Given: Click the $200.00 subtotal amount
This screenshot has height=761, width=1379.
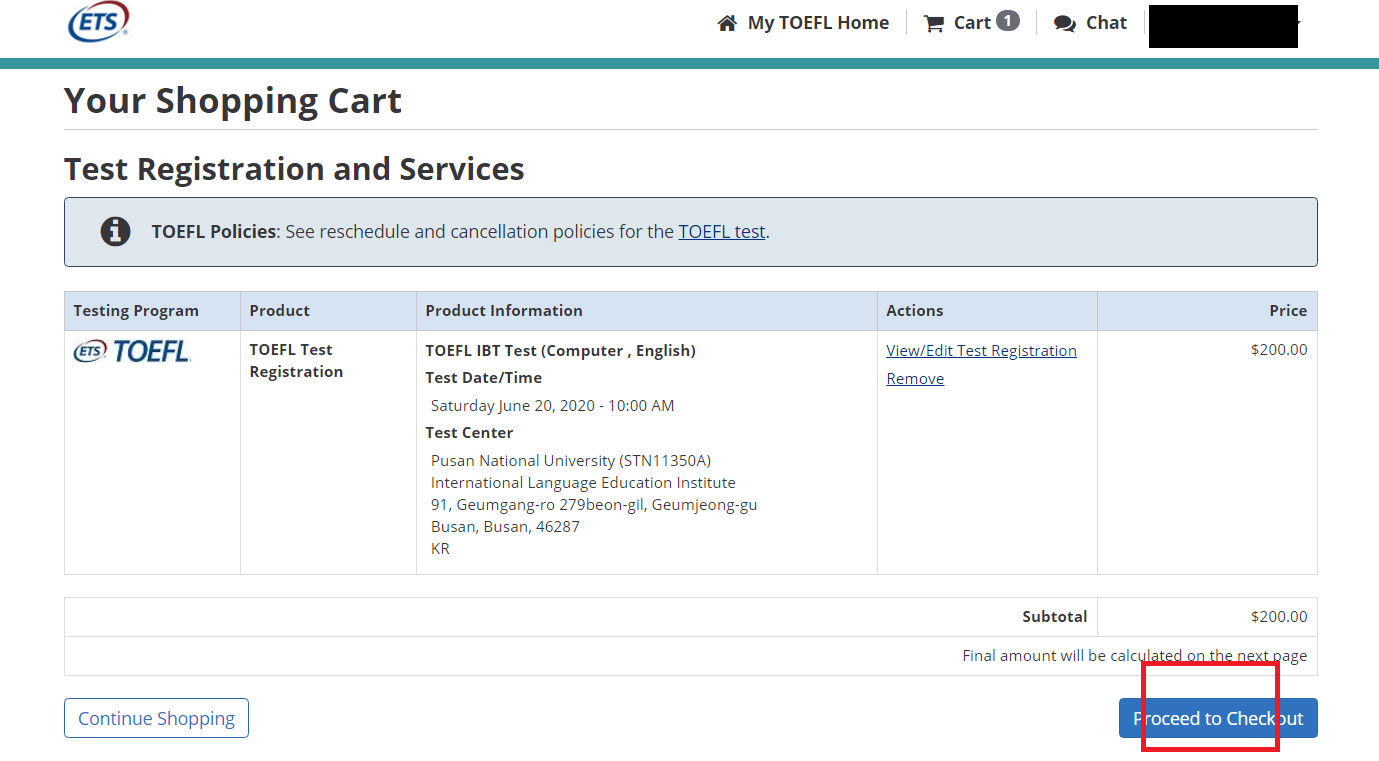Looking at the screenshot, I should tap(1279, 617).
